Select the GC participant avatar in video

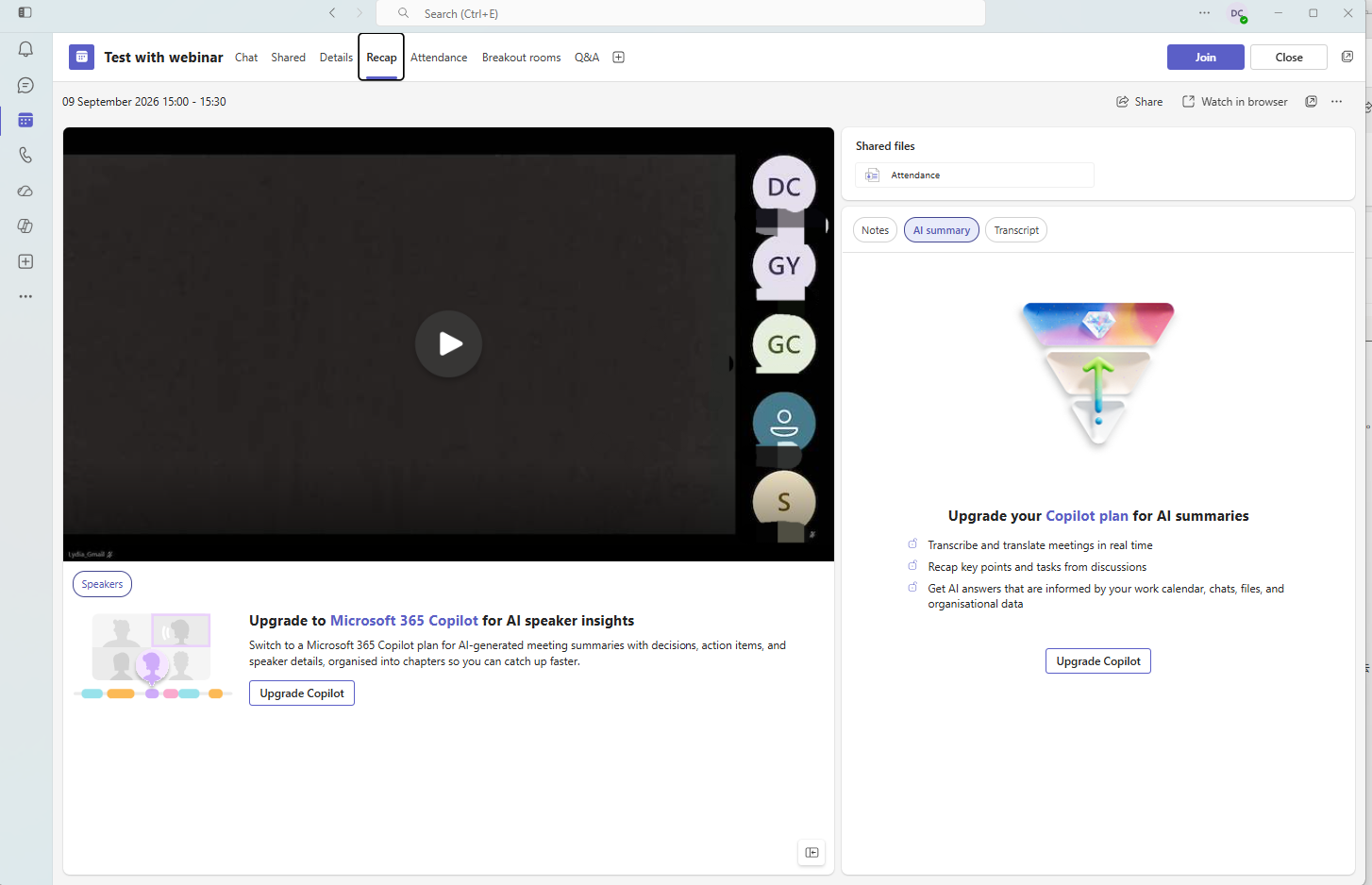point(784,344)
